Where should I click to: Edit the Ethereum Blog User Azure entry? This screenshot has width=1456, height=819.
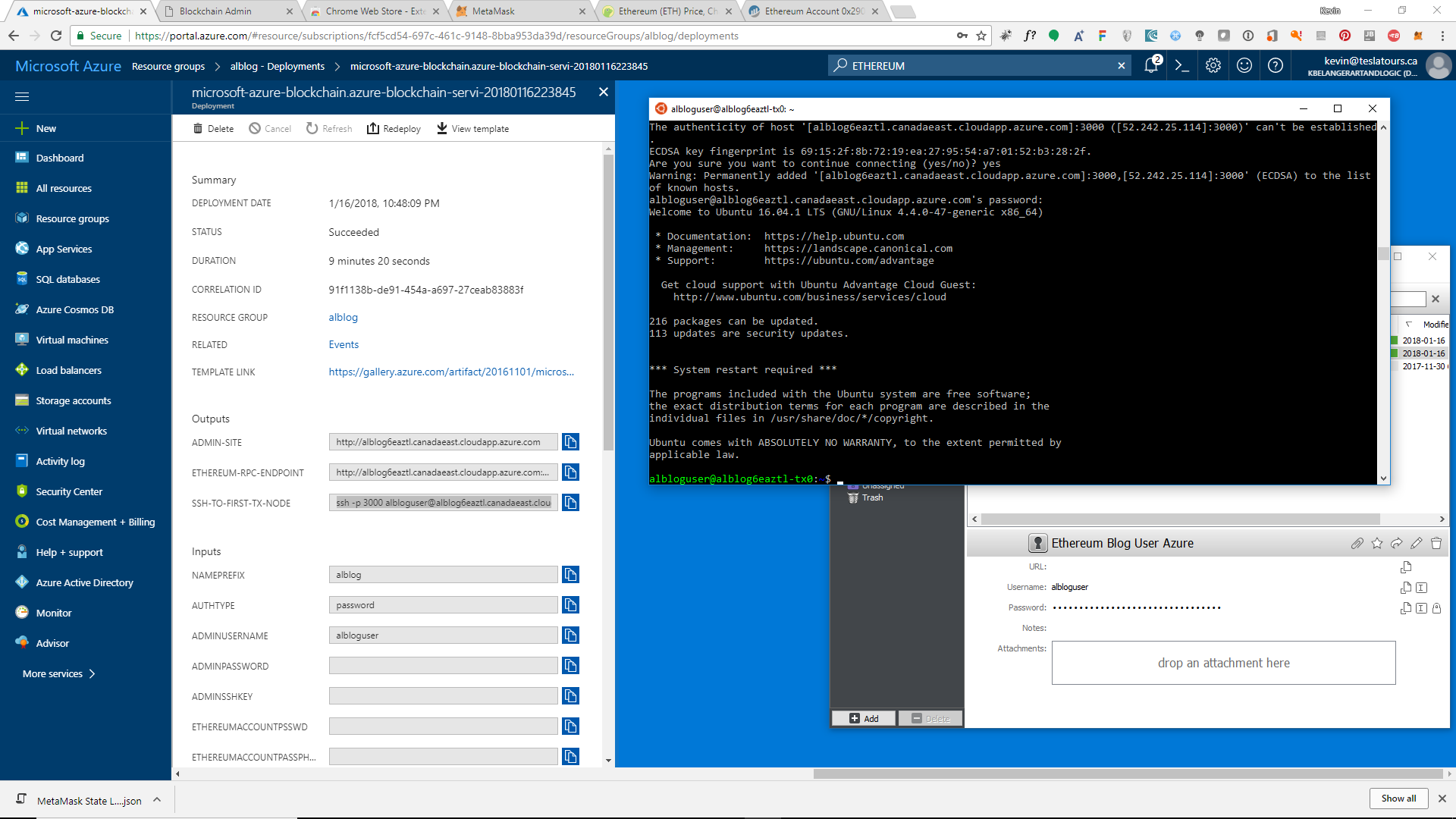1417,543
